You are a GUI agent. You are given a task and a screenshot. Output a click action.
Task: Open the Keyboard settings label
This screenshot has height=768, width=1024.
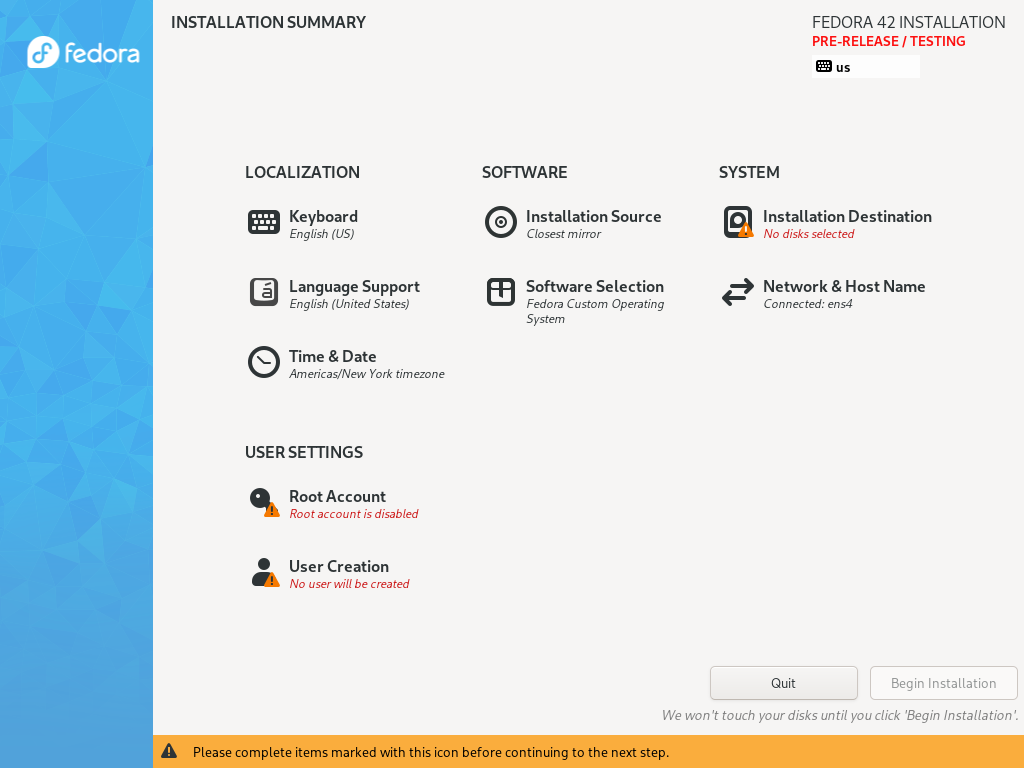click(323, 216)
